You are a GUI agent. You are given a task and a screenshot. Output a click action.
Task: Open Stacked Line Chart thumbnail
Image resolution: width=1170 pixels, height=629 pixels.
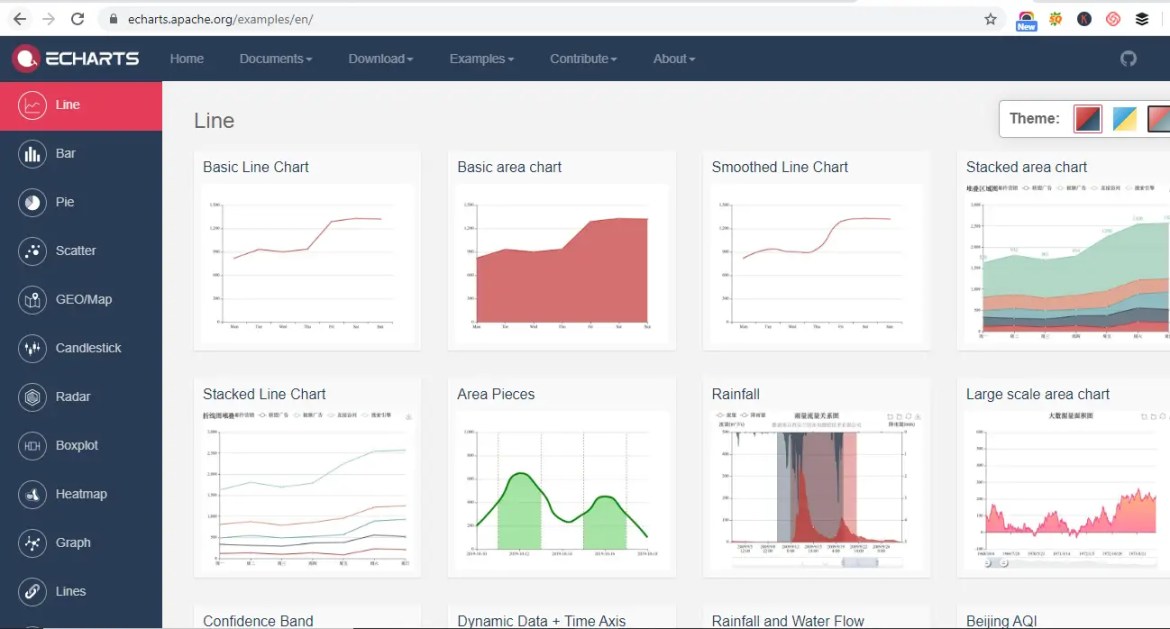pos(307,491)
